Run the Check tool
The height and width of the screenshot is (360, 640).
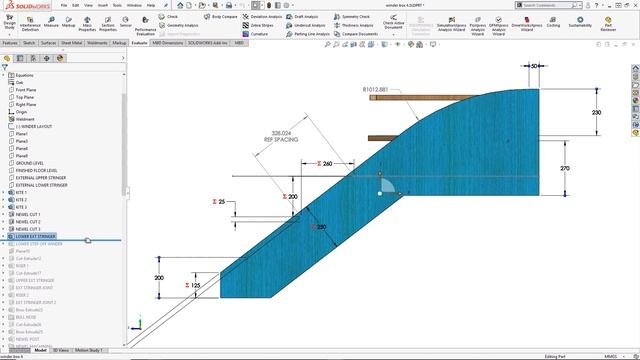[168, 17]
